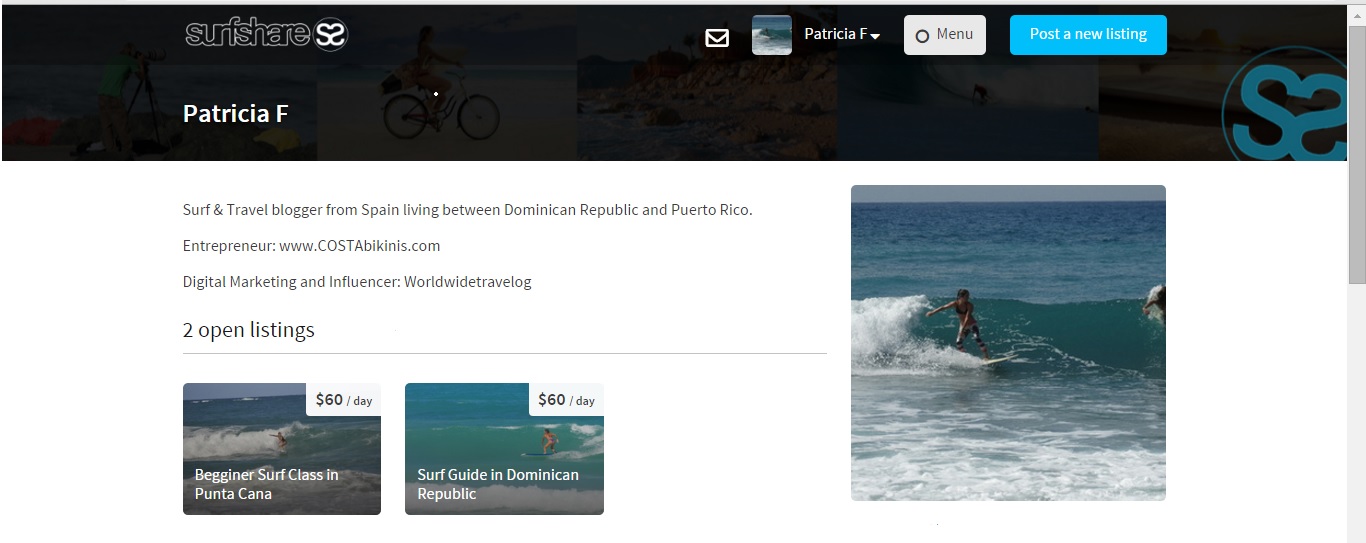Click the large surfer profile photo
Screen dimensions: 1366x543
coord(1008,342)
